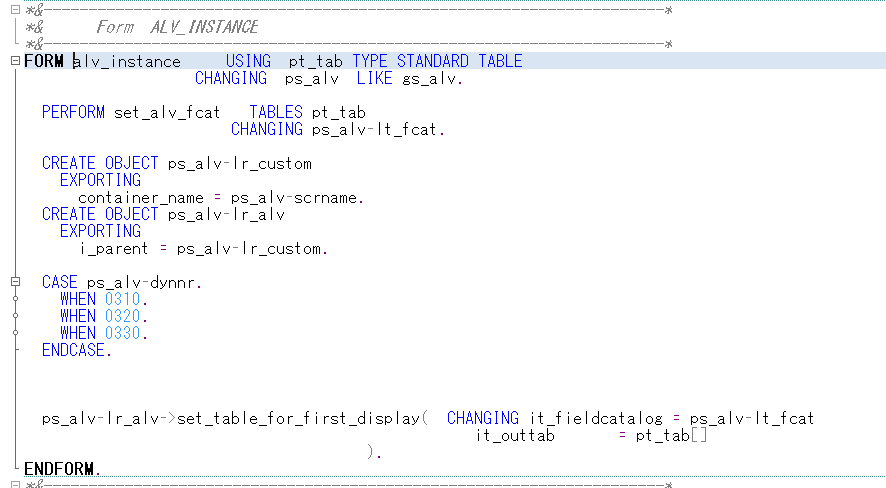Click the WHEN 0330 fold node

pyautogui.click(x=15, y=332)
